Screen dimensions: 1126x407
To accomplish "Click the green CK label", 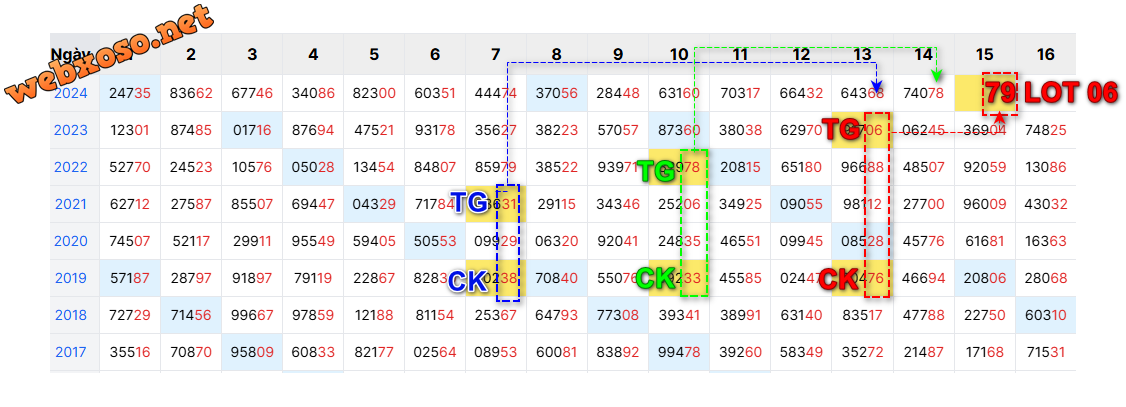I will (x=656, y=279).
